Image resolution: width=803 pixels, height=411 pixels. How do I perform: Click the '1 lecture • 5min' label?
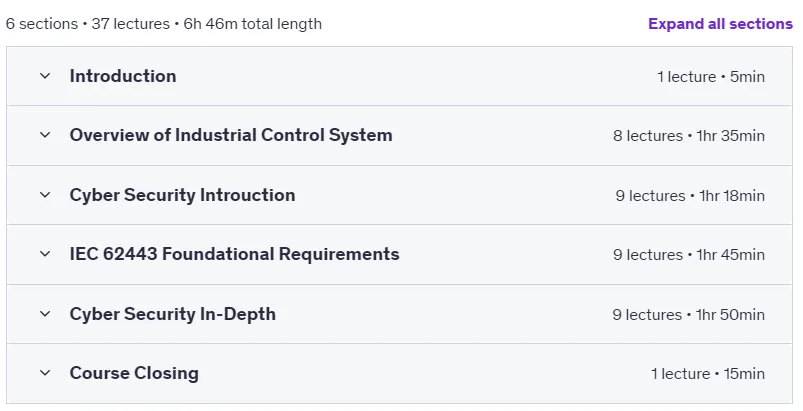711,77
